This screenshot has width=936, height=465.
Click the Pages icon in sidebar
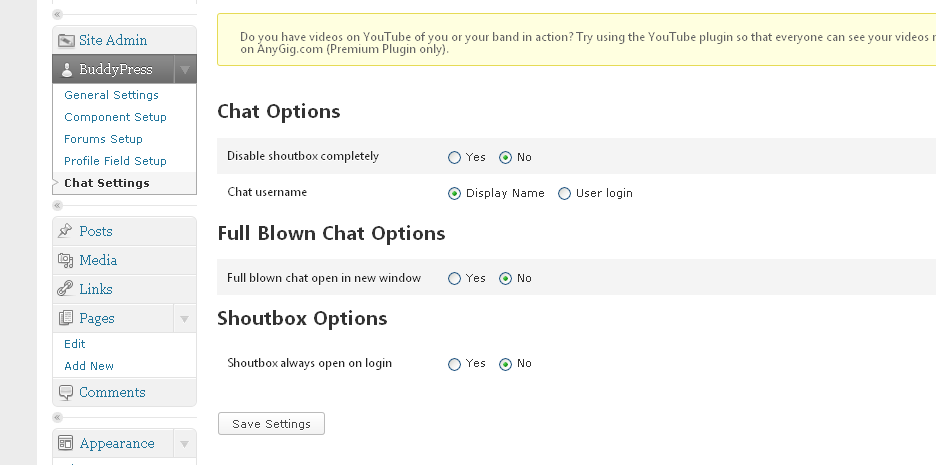click(66, 318)
